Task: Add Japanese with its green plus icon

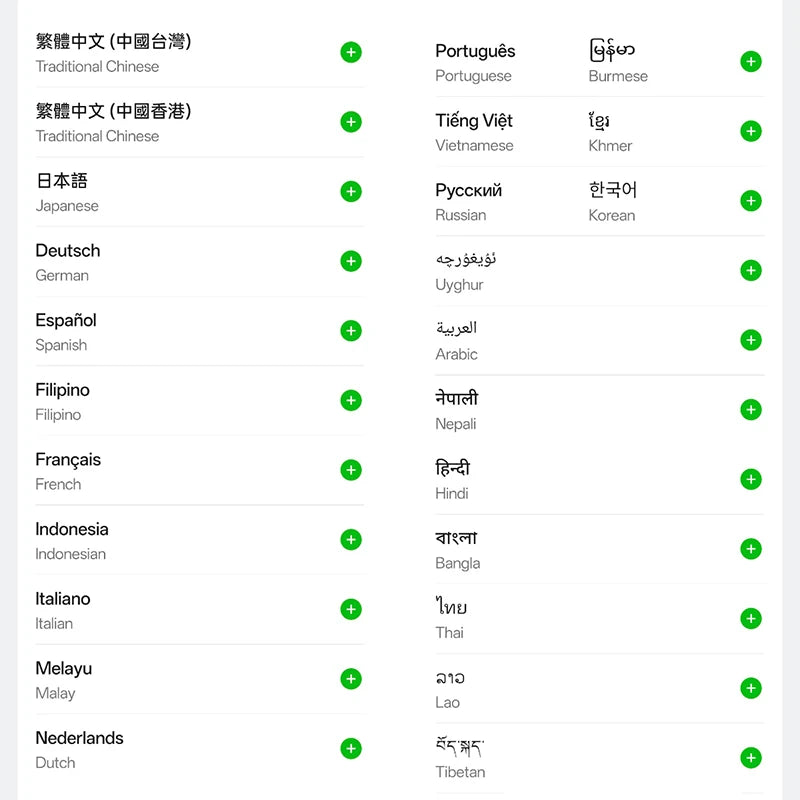Action: [x=351, y=191]
